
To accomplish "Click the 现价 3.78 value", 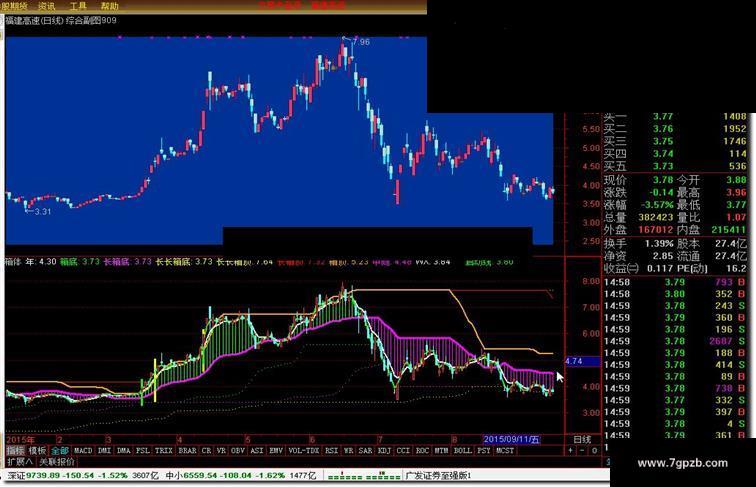I will point(663,180).
